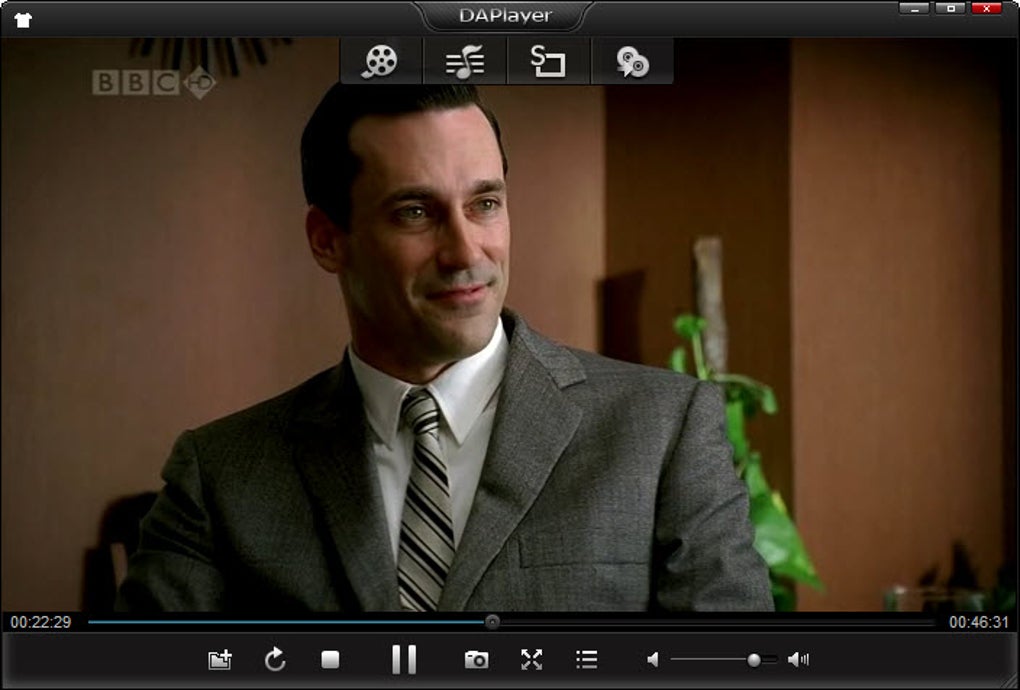Click the total duration 00:46:31

point(978,622)
